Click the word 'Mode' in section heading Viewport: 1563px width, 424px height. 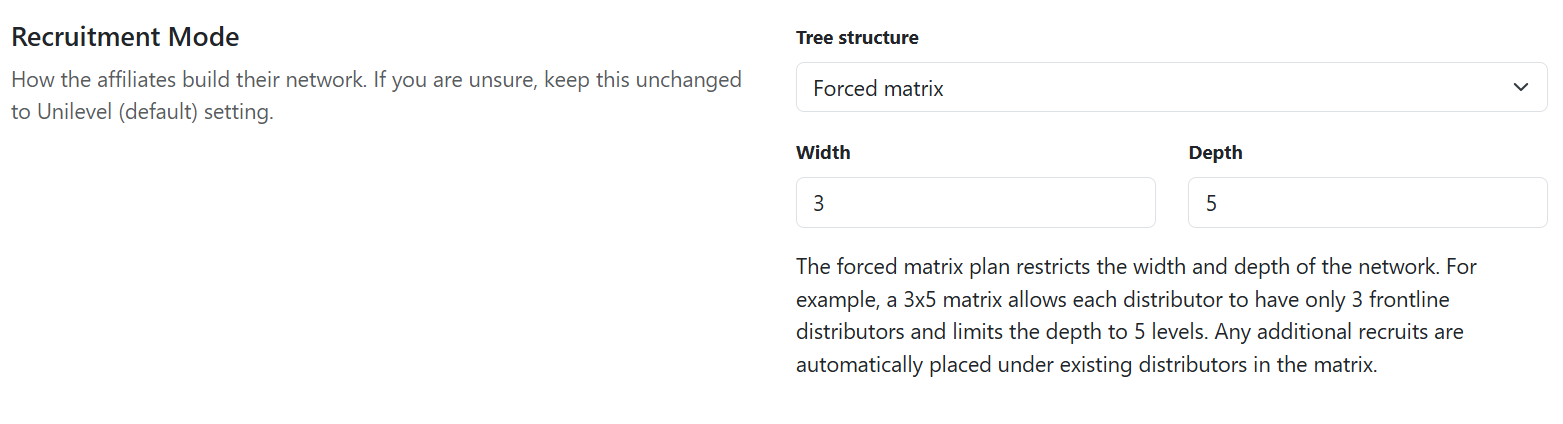tap(204, 38)
